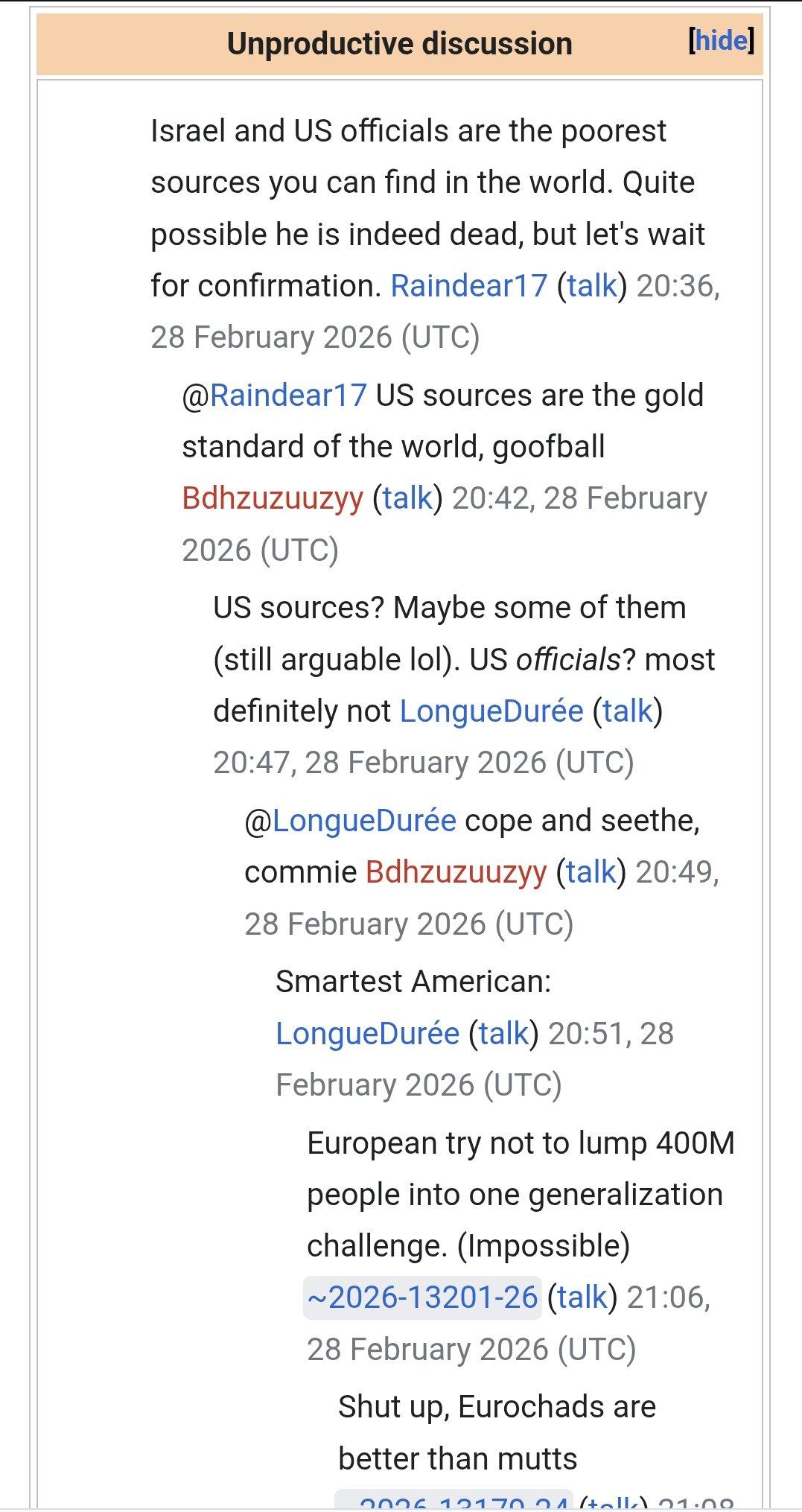Open LongueDurée link below 'Smartest American:'
The image size is (802, 1512).
click(x=368, y=1034)
